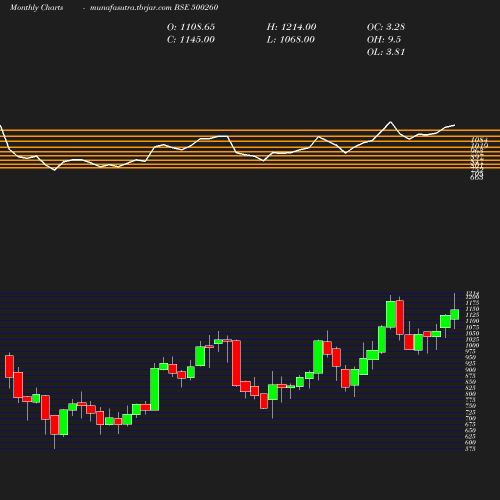500x500 pixels.
Task: Select the high value 'H: 1214.00'
Action: point(291,27)
